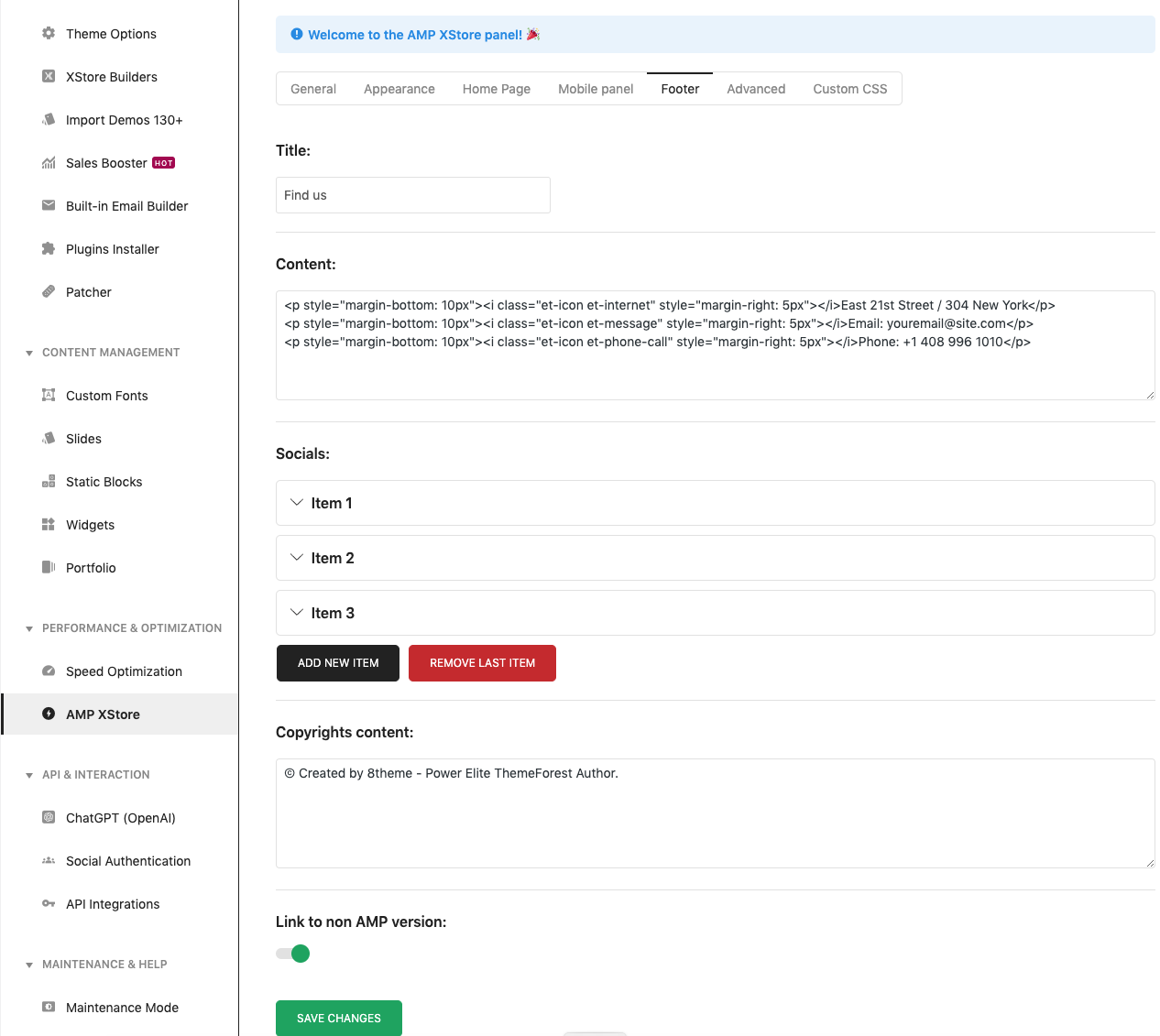Open the Custom CSS tab
Viewport: 1160px width, 1036px height.
click(849, 89)
